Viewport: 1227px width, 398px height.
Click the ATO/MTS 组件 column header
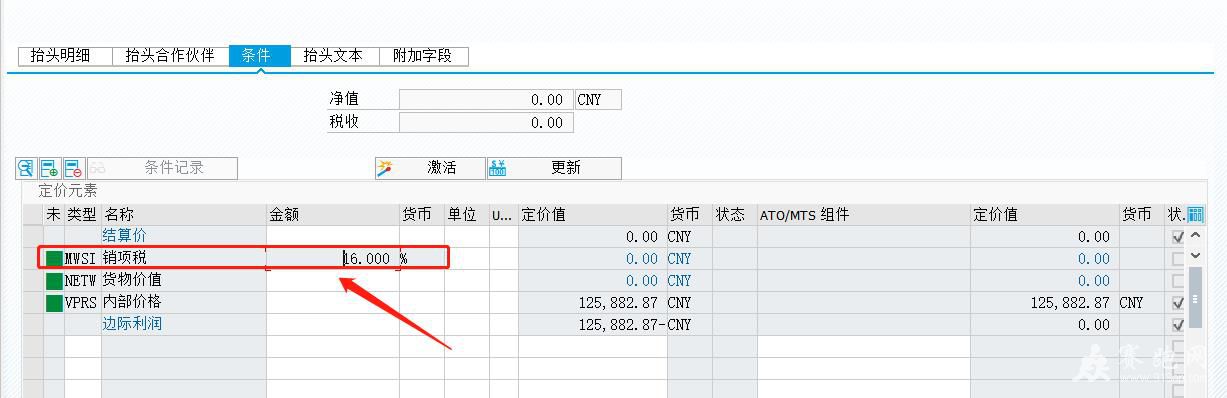tap(864, 215)
